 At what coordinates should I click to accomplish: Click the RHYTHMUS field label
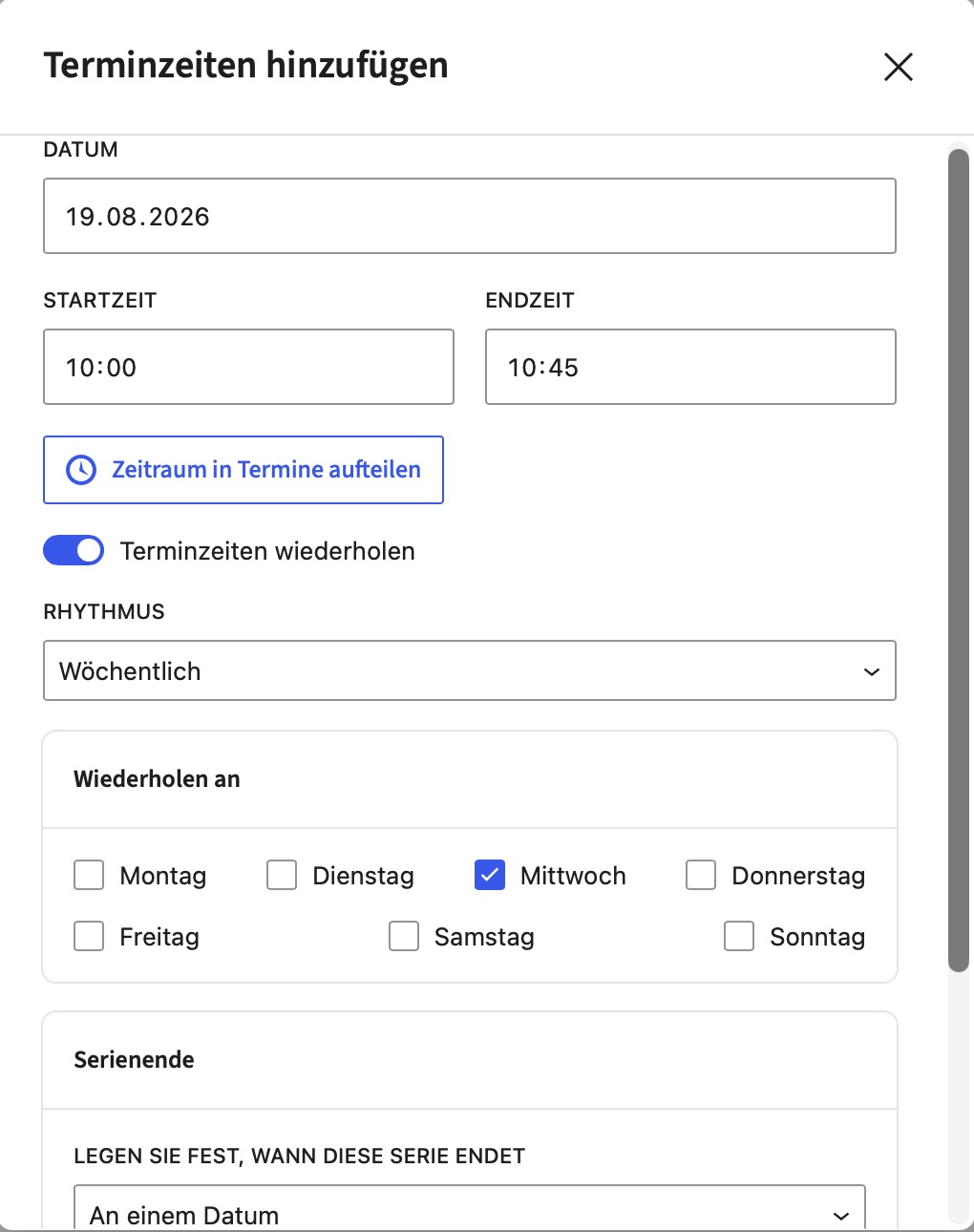(104, 612)
